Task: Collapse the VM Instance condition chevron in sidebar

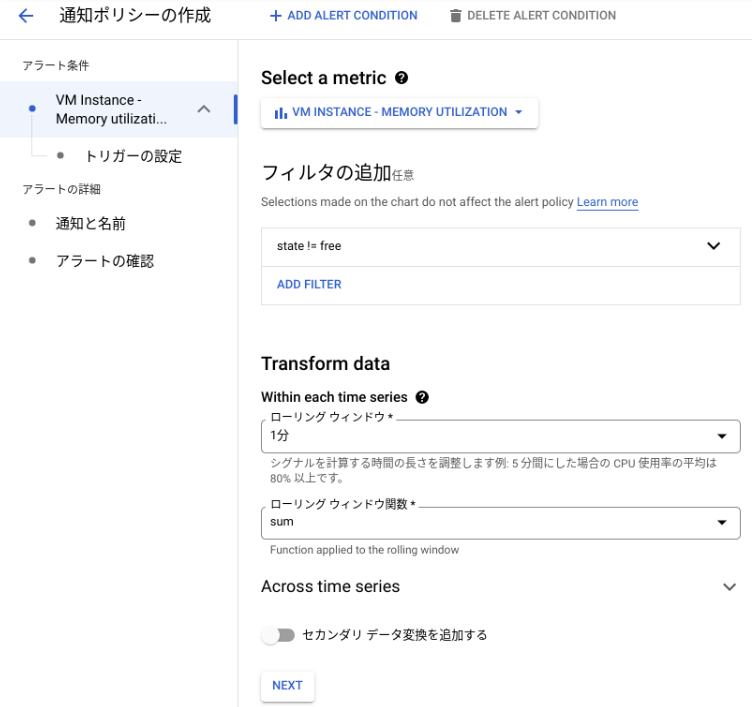Action: click(x=204, y=109)
